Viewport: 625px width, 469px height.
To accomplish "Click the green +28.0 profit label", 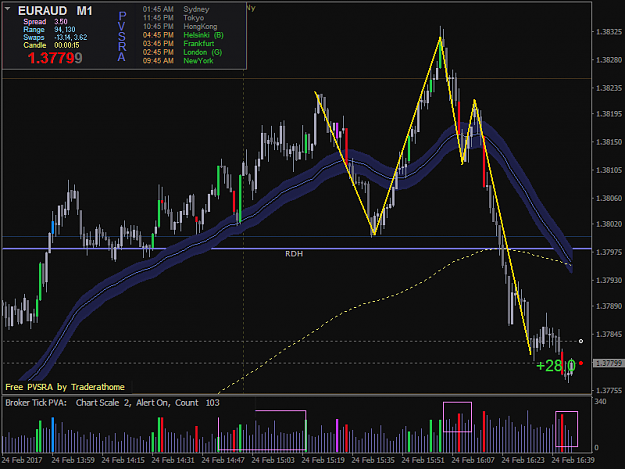I will tap(556, 365).
